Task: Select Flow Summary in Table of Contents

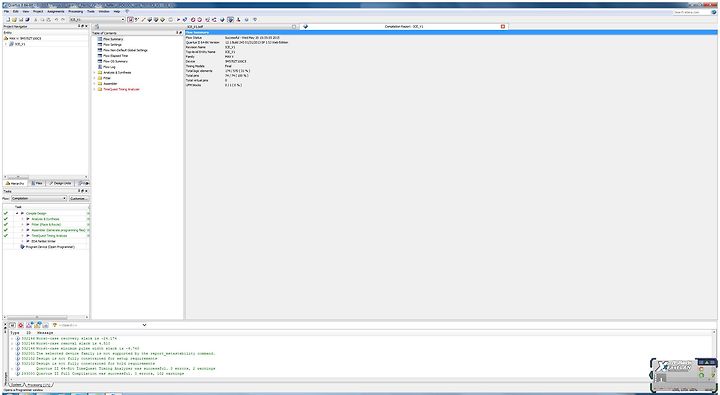Action: [x=113, y=39]
